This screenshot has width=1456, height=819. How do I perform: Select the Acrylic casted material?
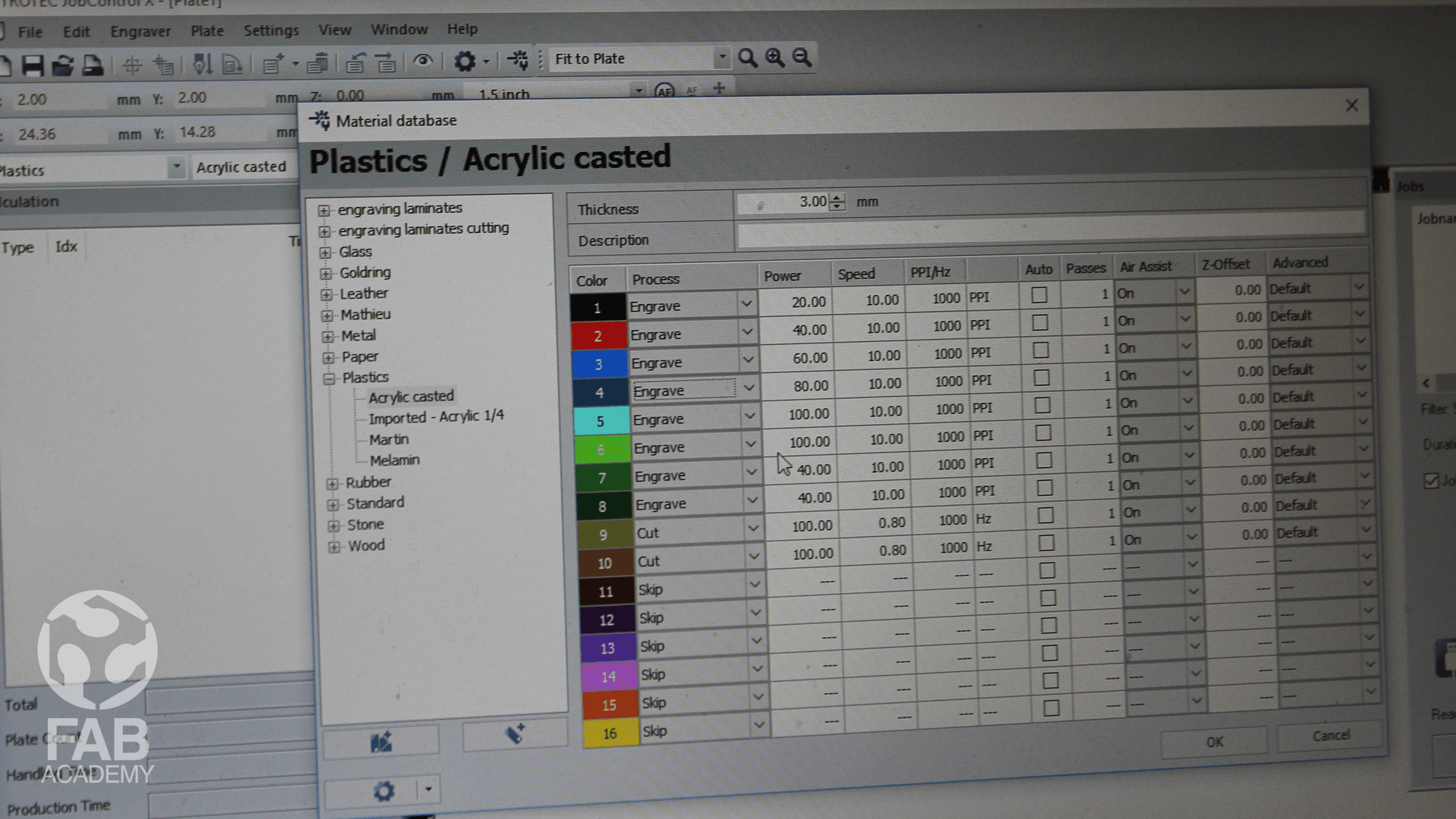click(x=411, y=397)
